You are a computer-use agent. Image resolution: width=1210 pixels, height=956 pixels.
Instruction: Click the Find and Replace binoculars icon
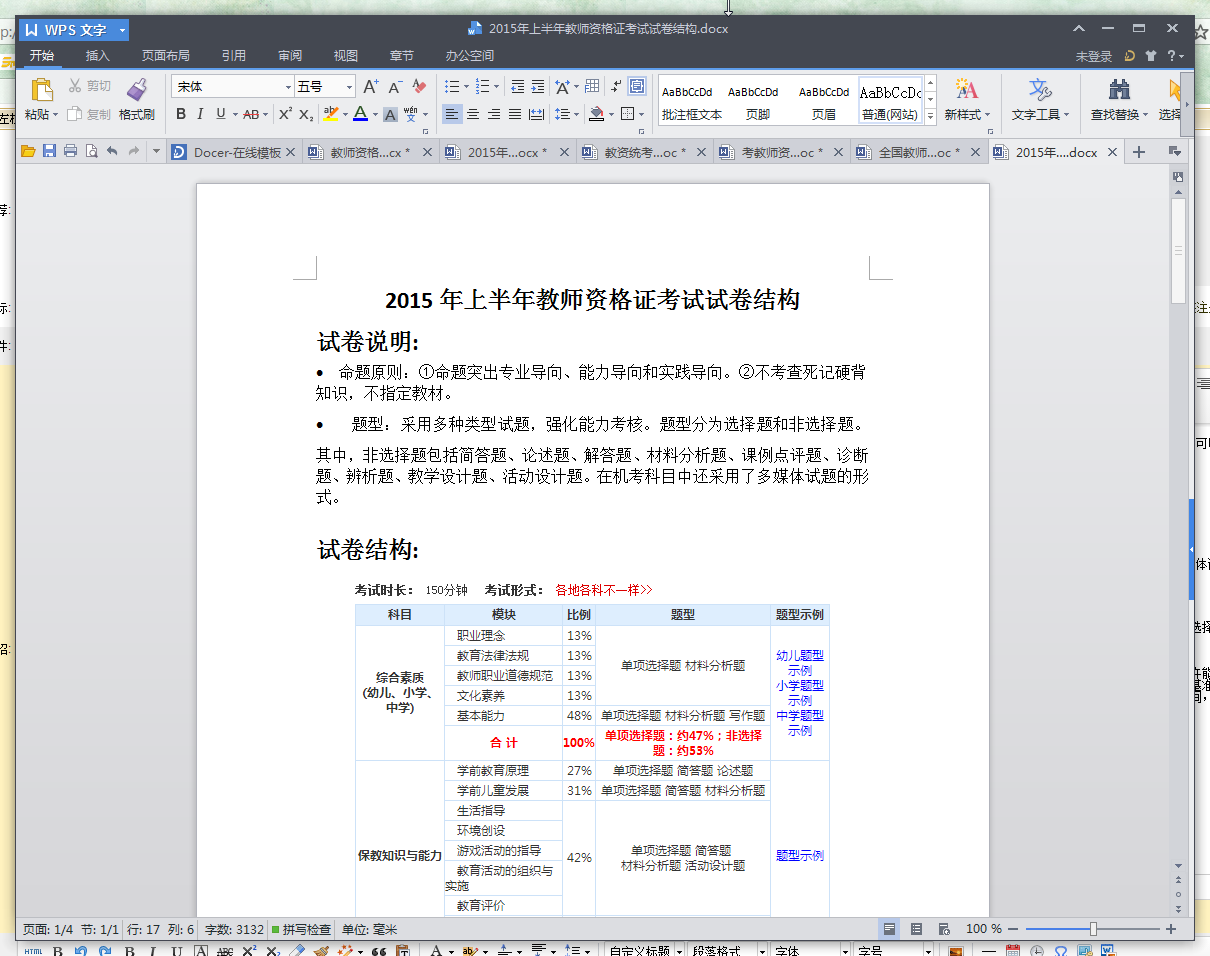(1119, 90)
